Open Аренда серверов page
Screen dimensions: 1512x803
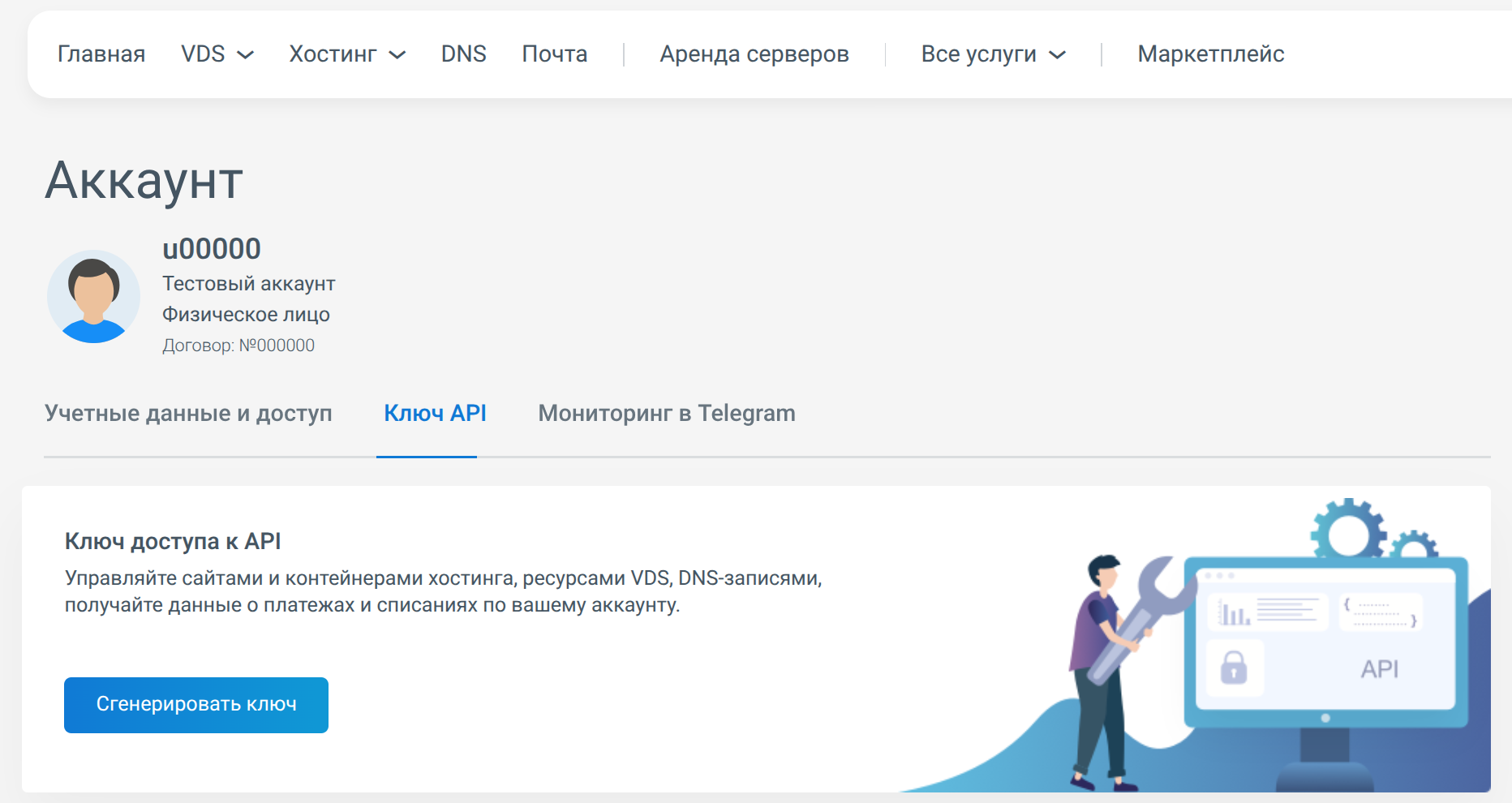click(x=754, y=54)
